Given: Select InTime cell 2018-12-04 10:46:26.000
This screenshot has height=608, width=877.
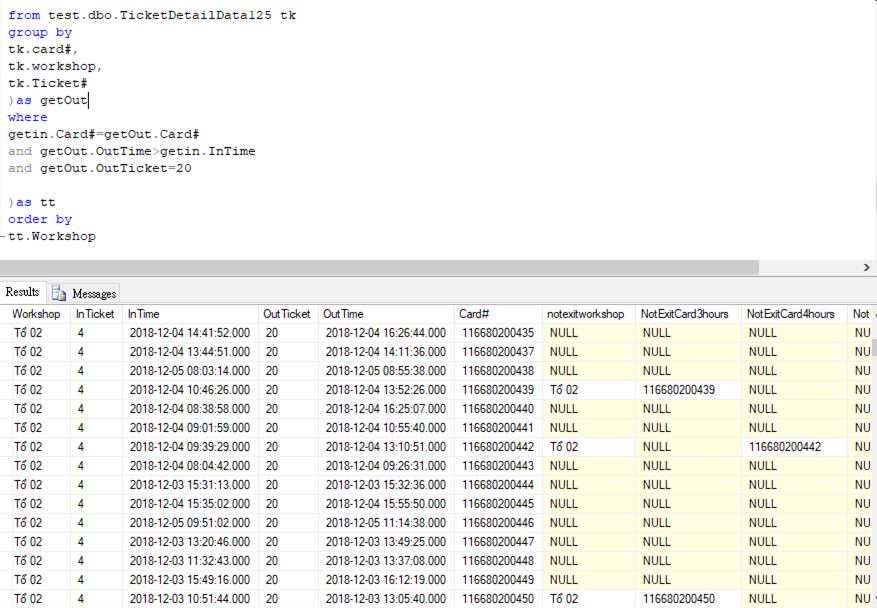Looking at the screenshot, I should click(x=190, y=390).
